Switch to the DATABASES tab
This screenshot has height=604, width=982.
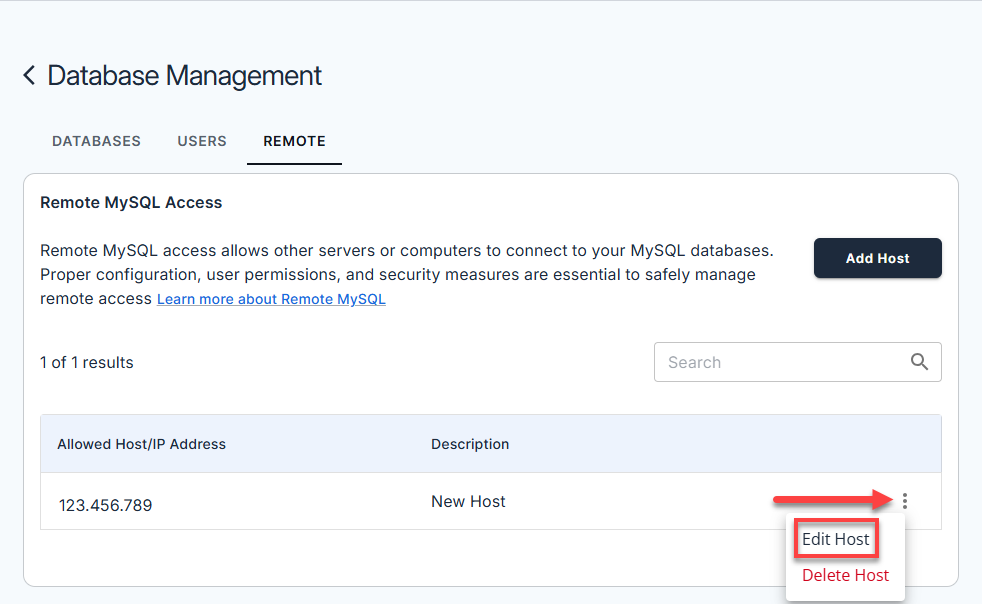(96, 141)
